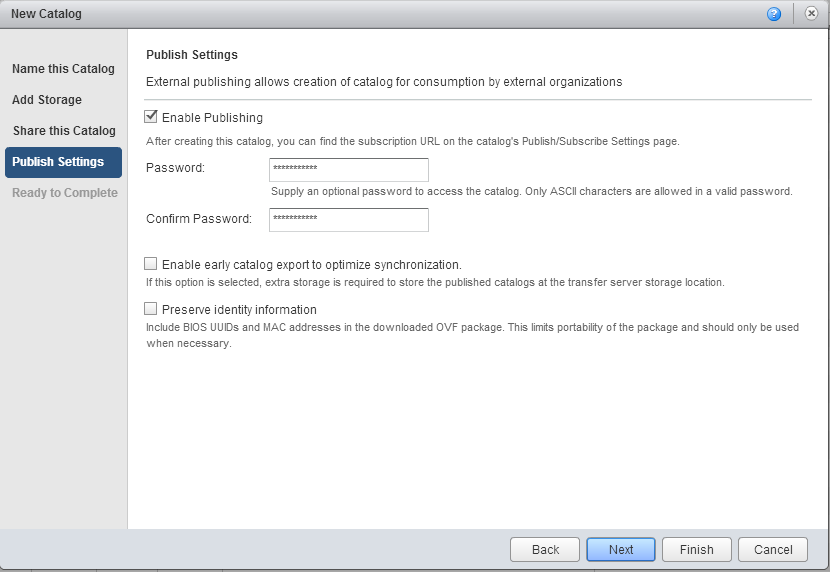Viewport: 830px width, 572px height.
Task: Focus the Password input field
Action: 348,169
